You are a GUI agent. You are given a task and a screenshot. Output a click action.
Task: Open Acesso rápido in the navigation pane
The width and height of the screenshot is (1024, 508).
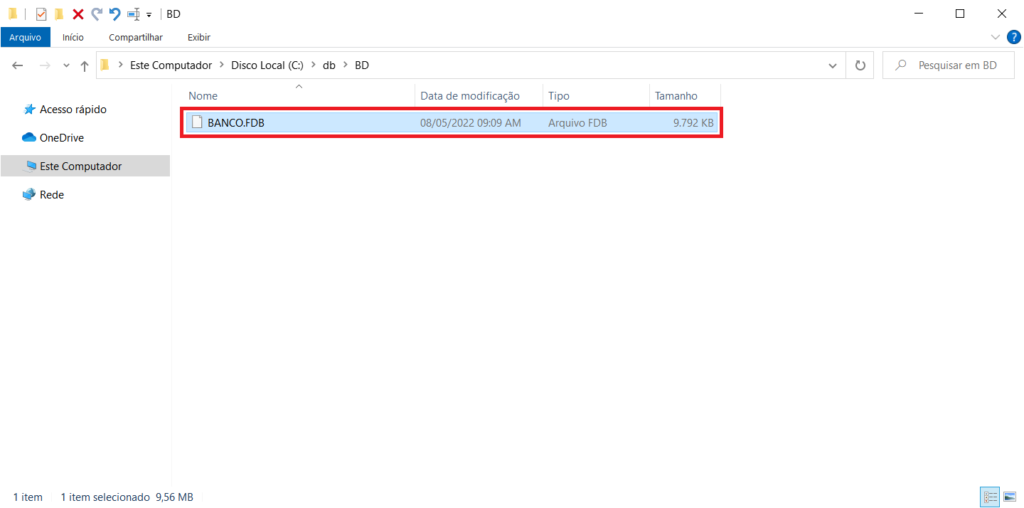pyautogui.click(x=72, y=110)
